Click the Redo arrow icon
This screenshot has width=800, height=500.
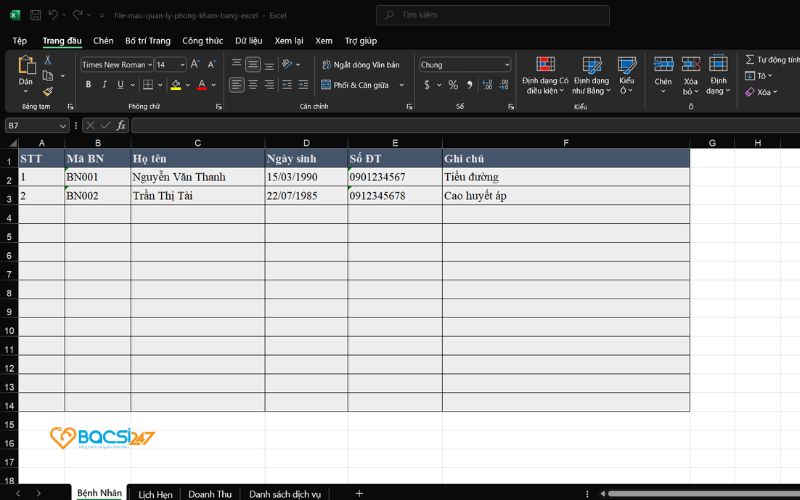pyautogui.click(x=78, y=15)
